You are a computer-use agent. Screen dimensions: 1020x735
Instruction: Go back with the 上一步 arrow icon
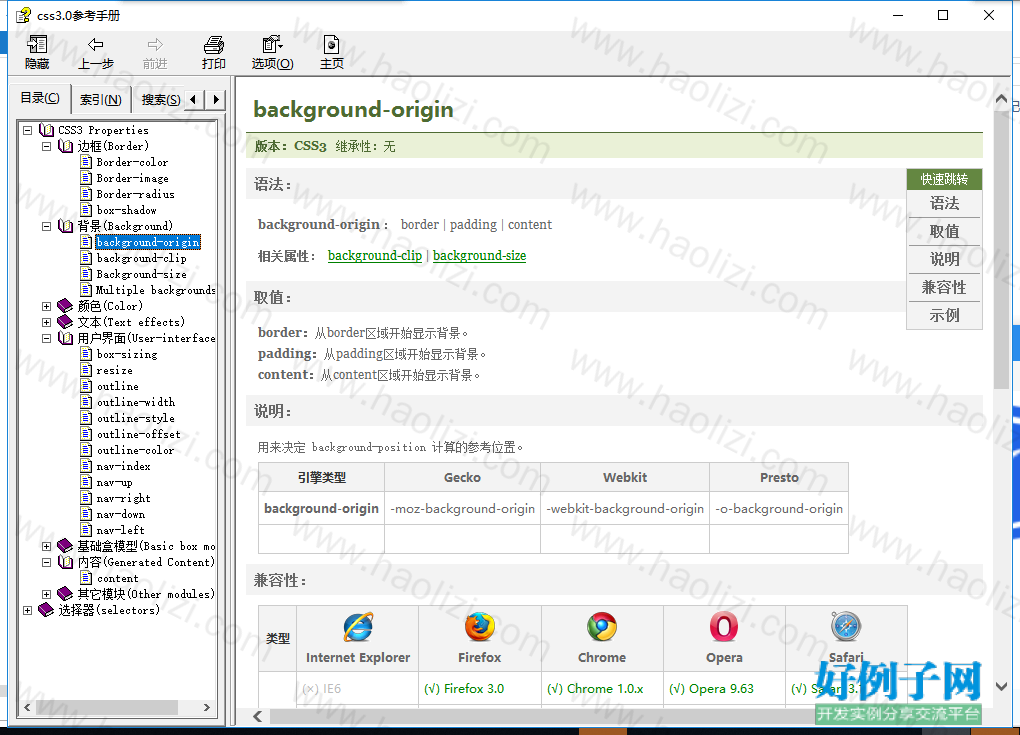tap(96, 45)
